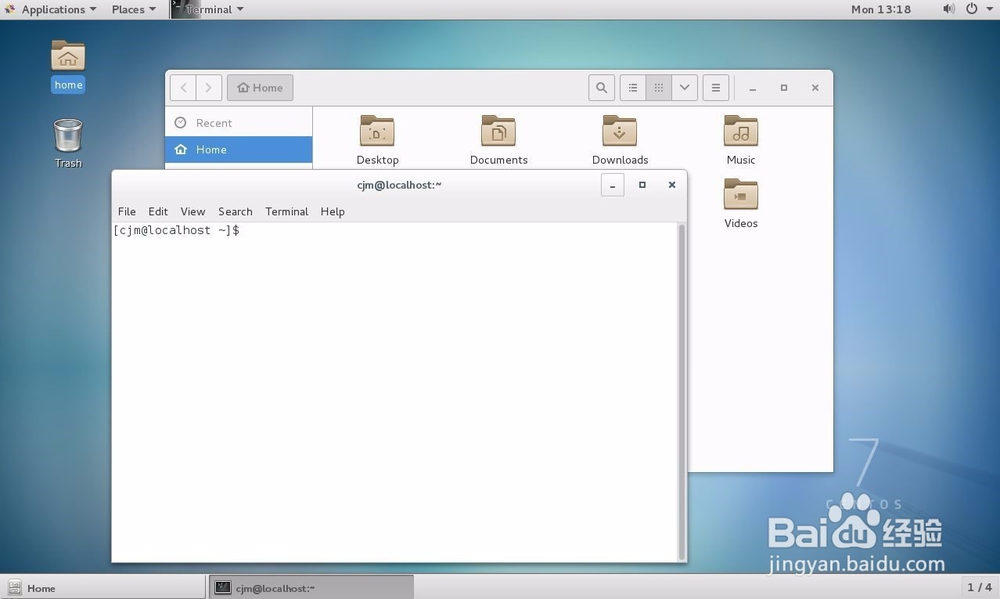1000x599 pixels.
Task: Click the Home path button in Files
Action: coord(260,87)
